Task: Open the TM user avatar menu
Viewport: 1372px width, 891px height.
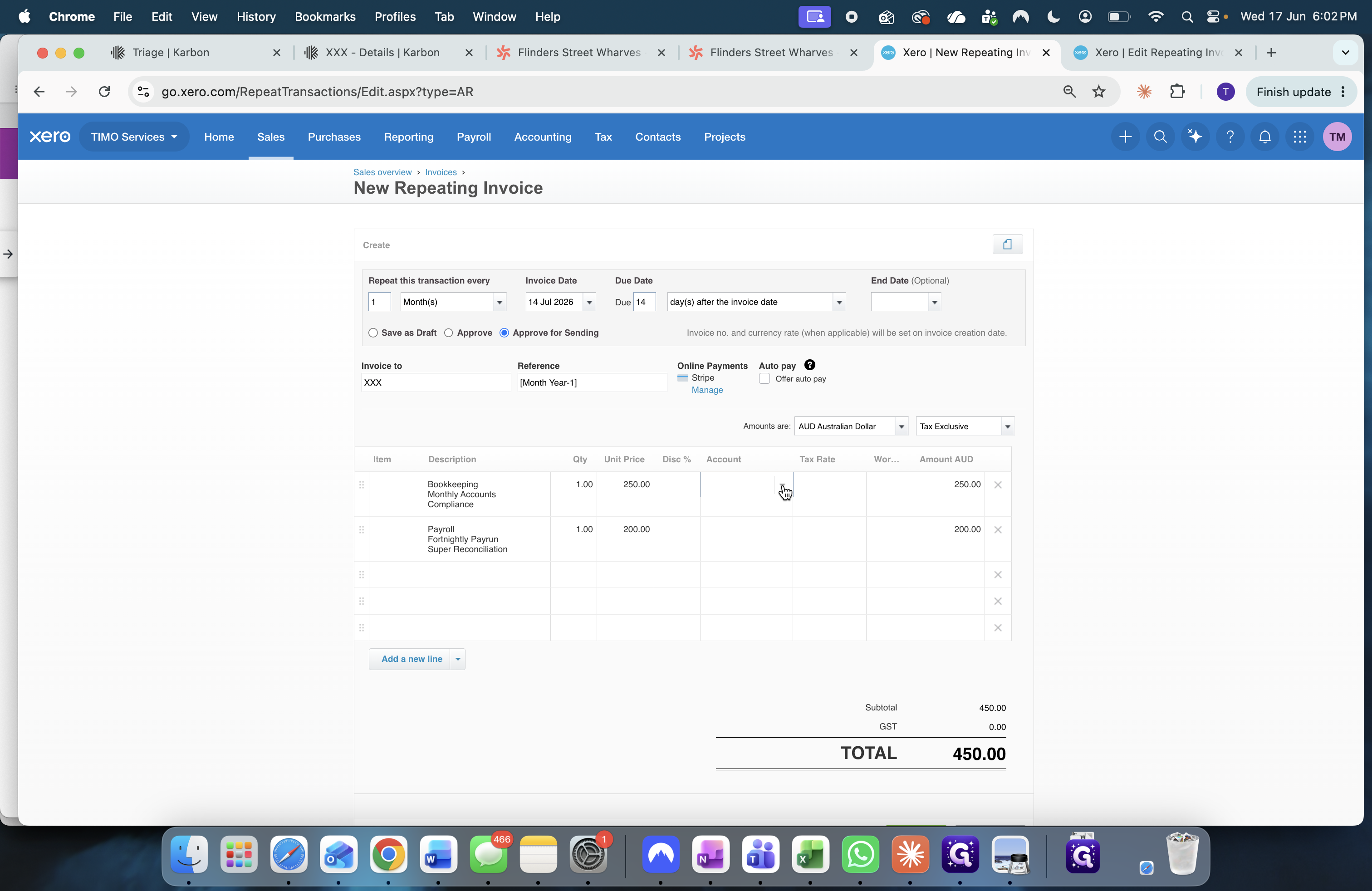Action: click(1337, 137)
